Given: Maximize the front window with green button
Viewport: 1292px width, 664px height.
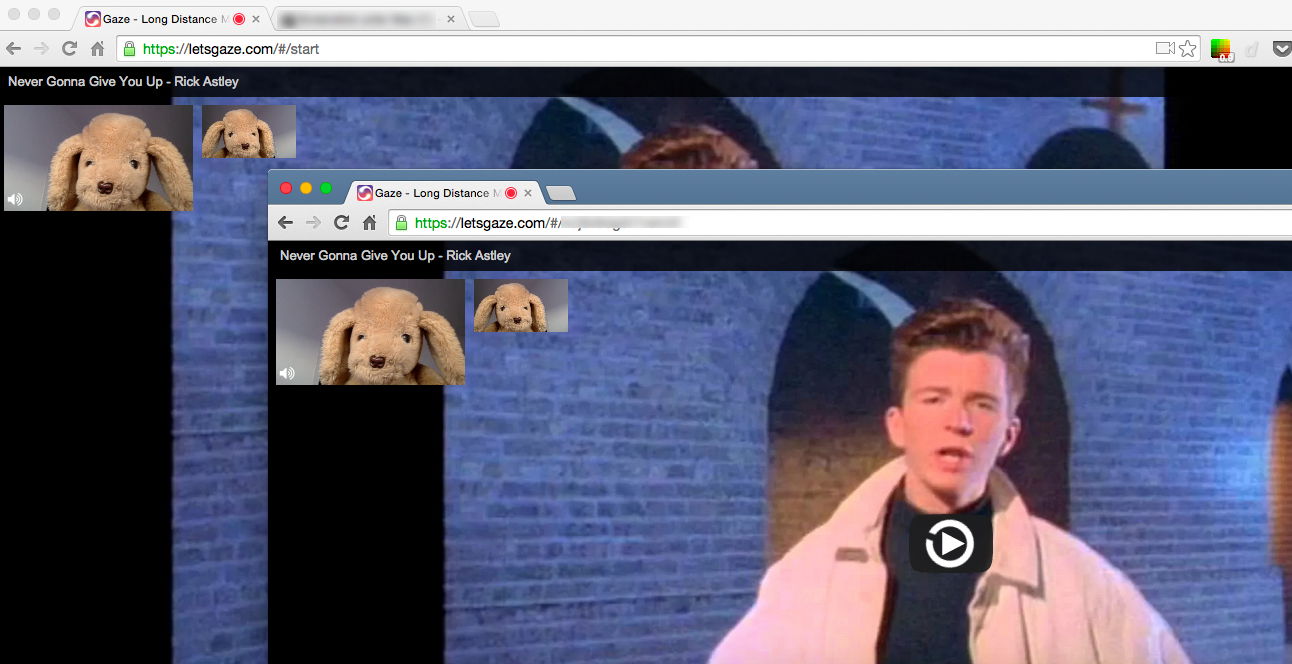Looking at the screenshot, I should [326, 188].
